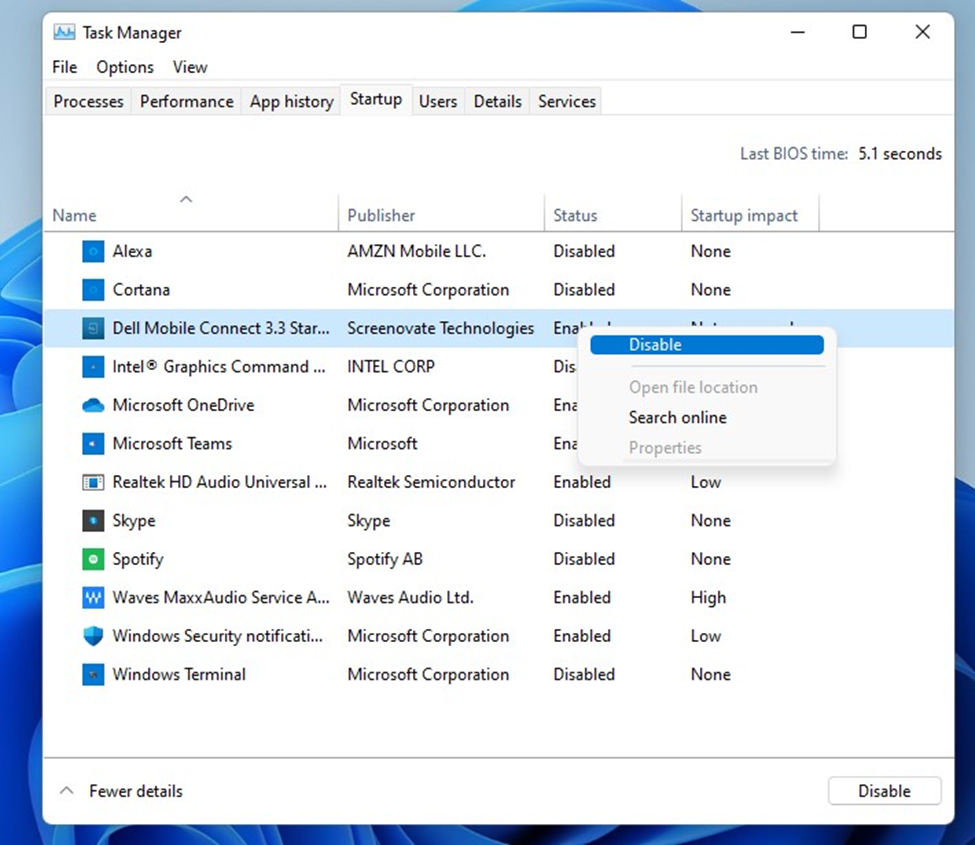Click the 5.1 seconds BIOS time value
Screen dimensions: 975x845
click(x=900, y=154)
